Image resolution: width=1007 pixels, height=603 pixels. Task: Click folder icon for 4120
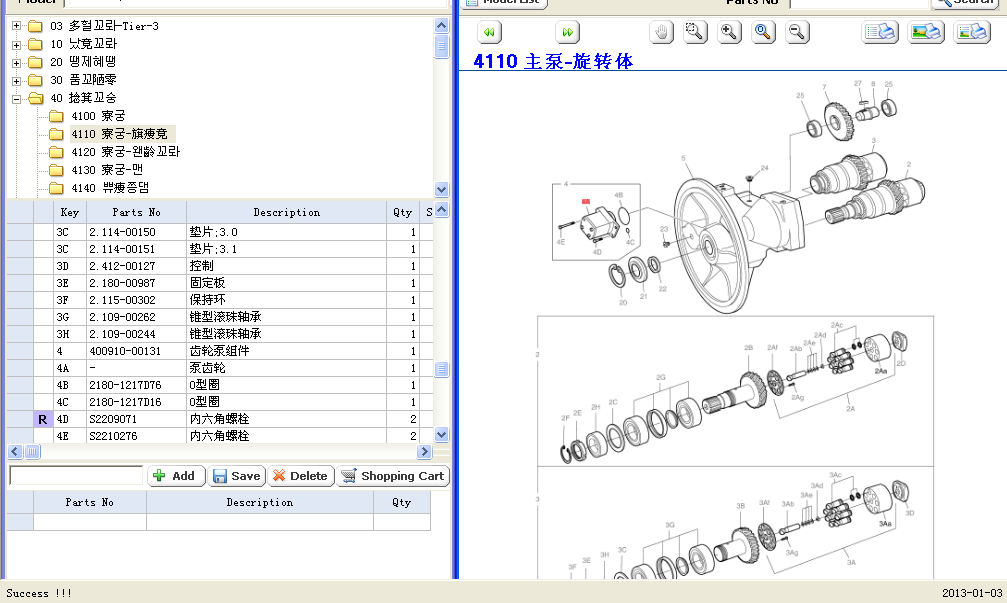57,152
